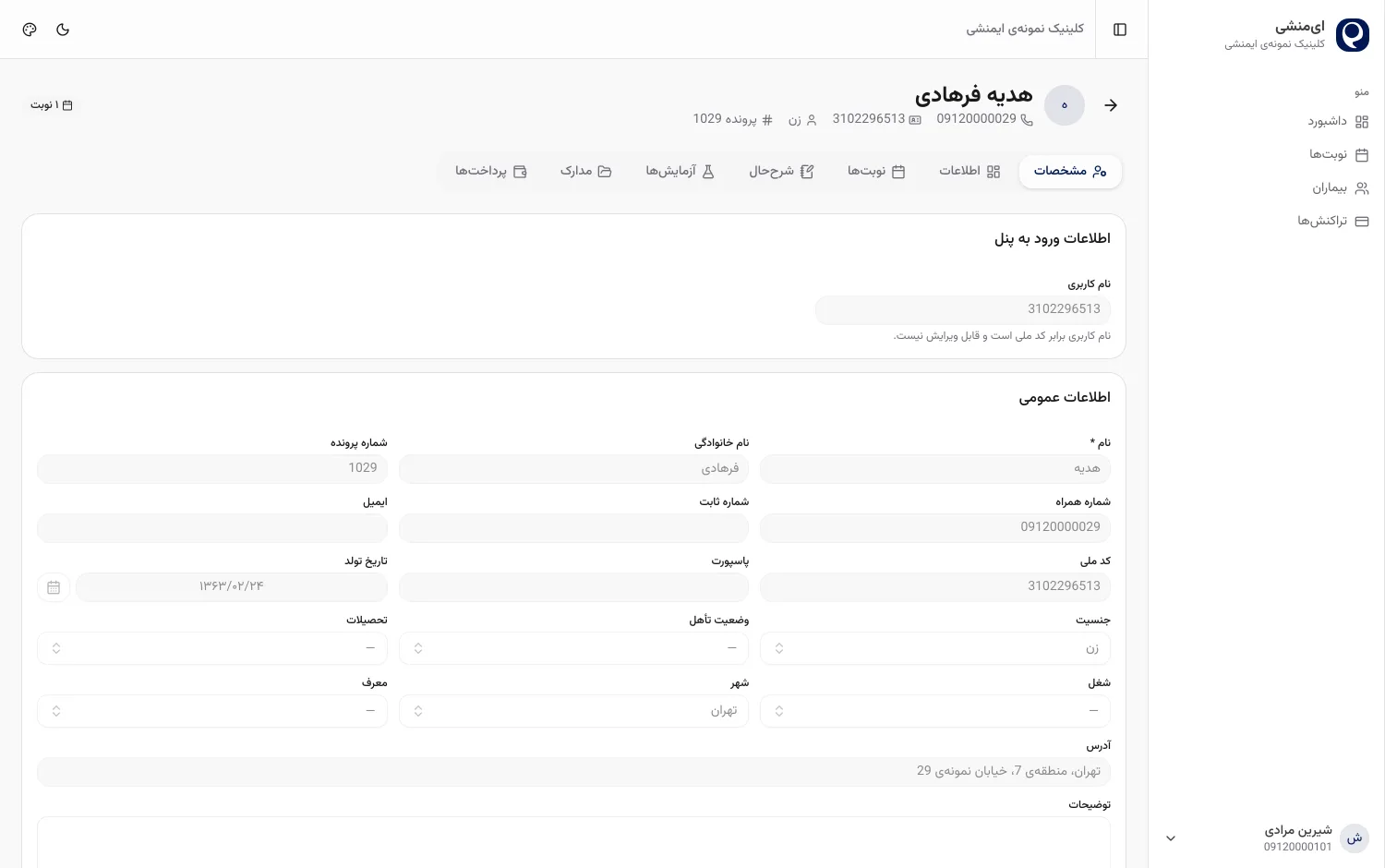
Task: Click the phone icon in patient header
Action: pyautogui.click(x=1027, y=120)
